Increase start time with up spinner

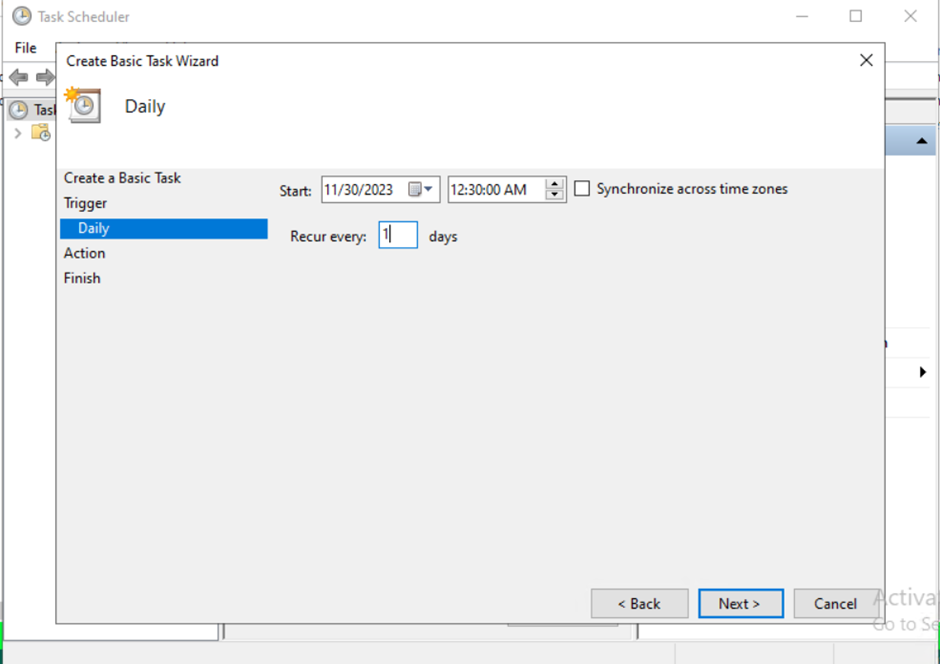[555, 183]
